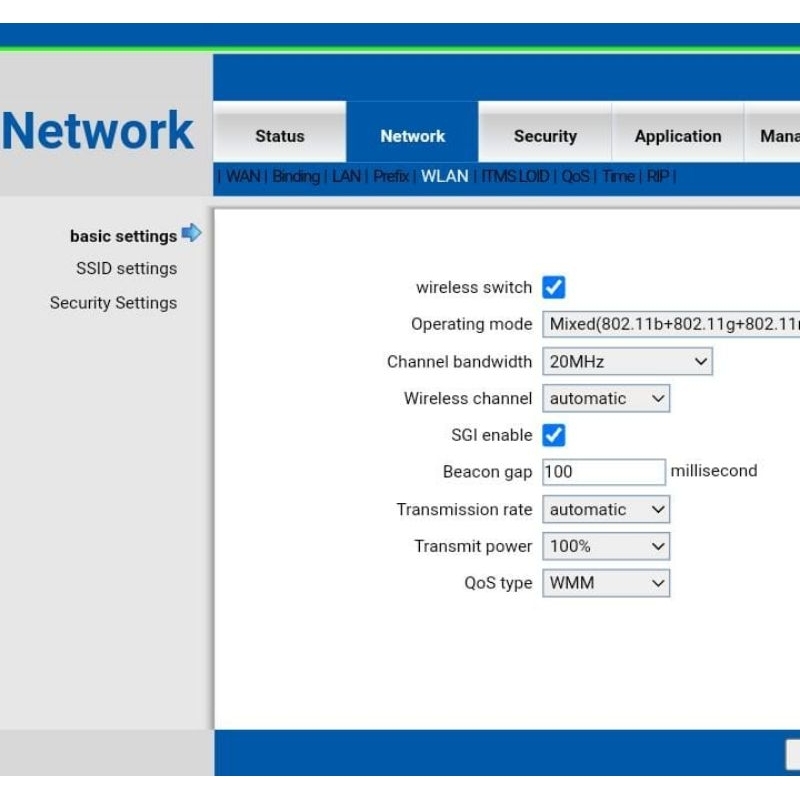Disable the SGI enable checkbox
Viewport: 800px width, 800px height.
coord(554,435)
